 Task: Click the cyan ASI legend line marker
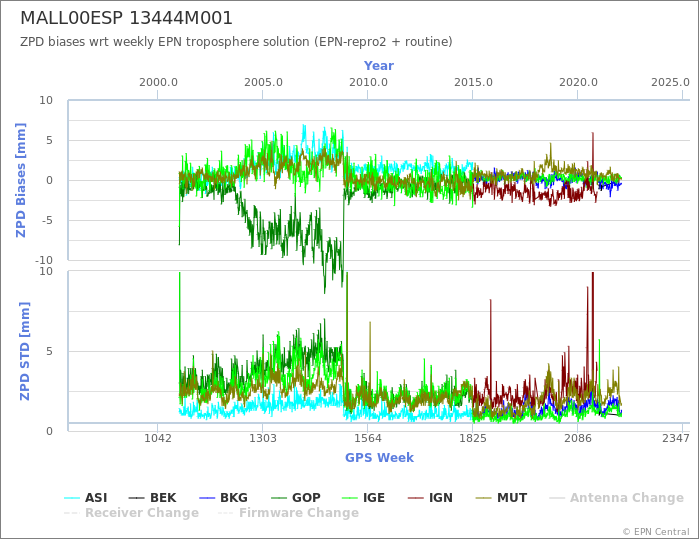click(72, 498)
